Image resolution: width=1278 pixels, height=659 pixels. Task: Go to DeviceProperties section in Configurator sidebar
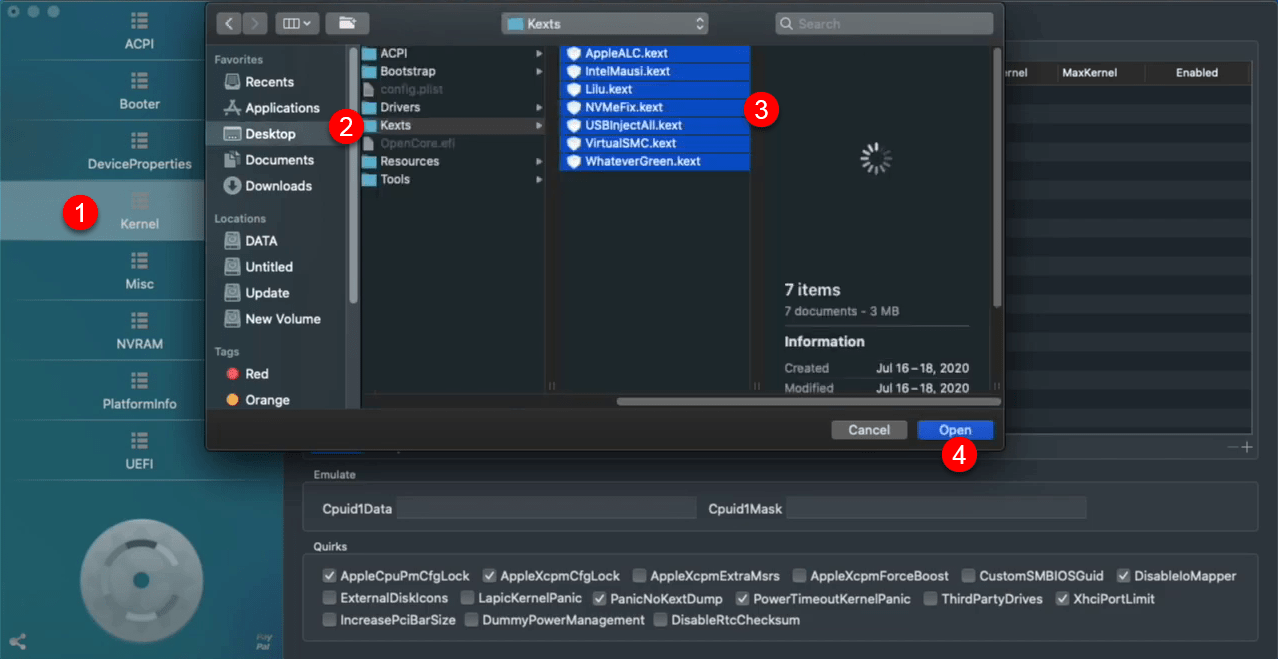pos(139,151)
